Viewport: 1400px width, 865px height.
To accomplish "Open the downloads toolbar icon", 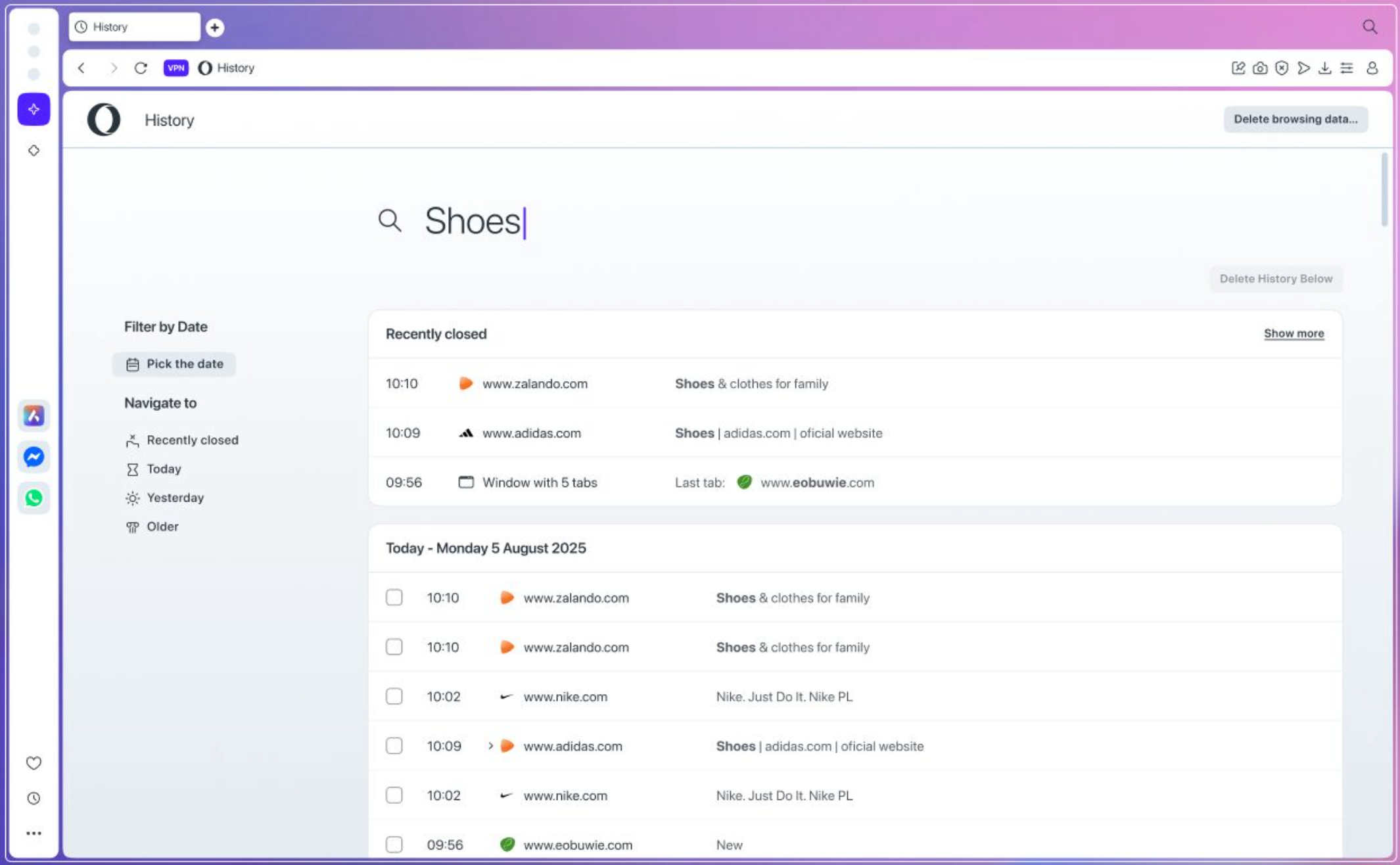I will point(1324,68).
